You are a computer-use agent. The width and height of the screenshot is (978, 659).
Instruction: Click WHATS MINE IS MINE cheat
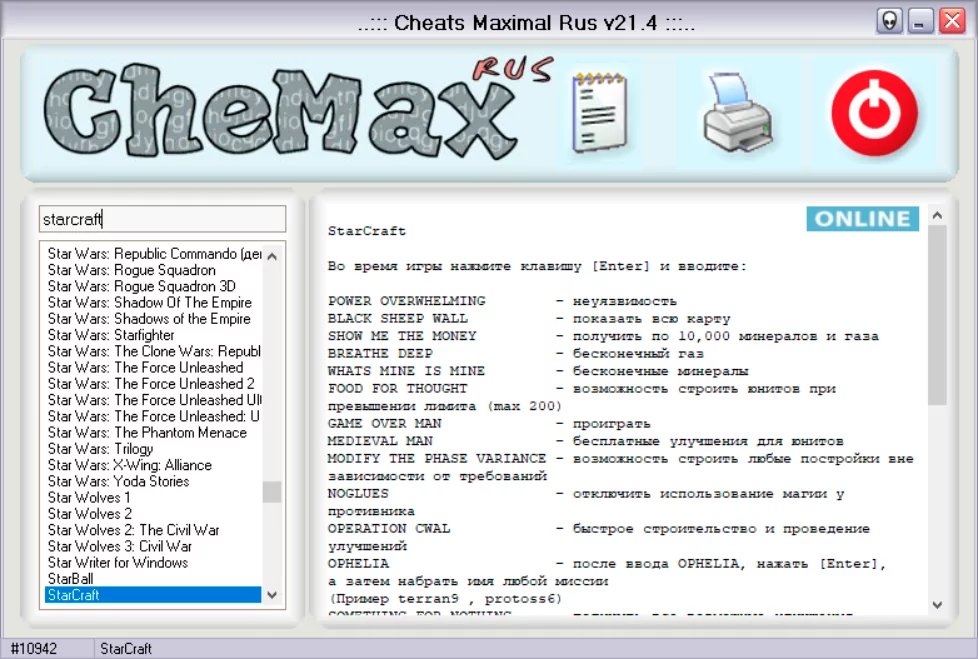(x=538, y=371)
